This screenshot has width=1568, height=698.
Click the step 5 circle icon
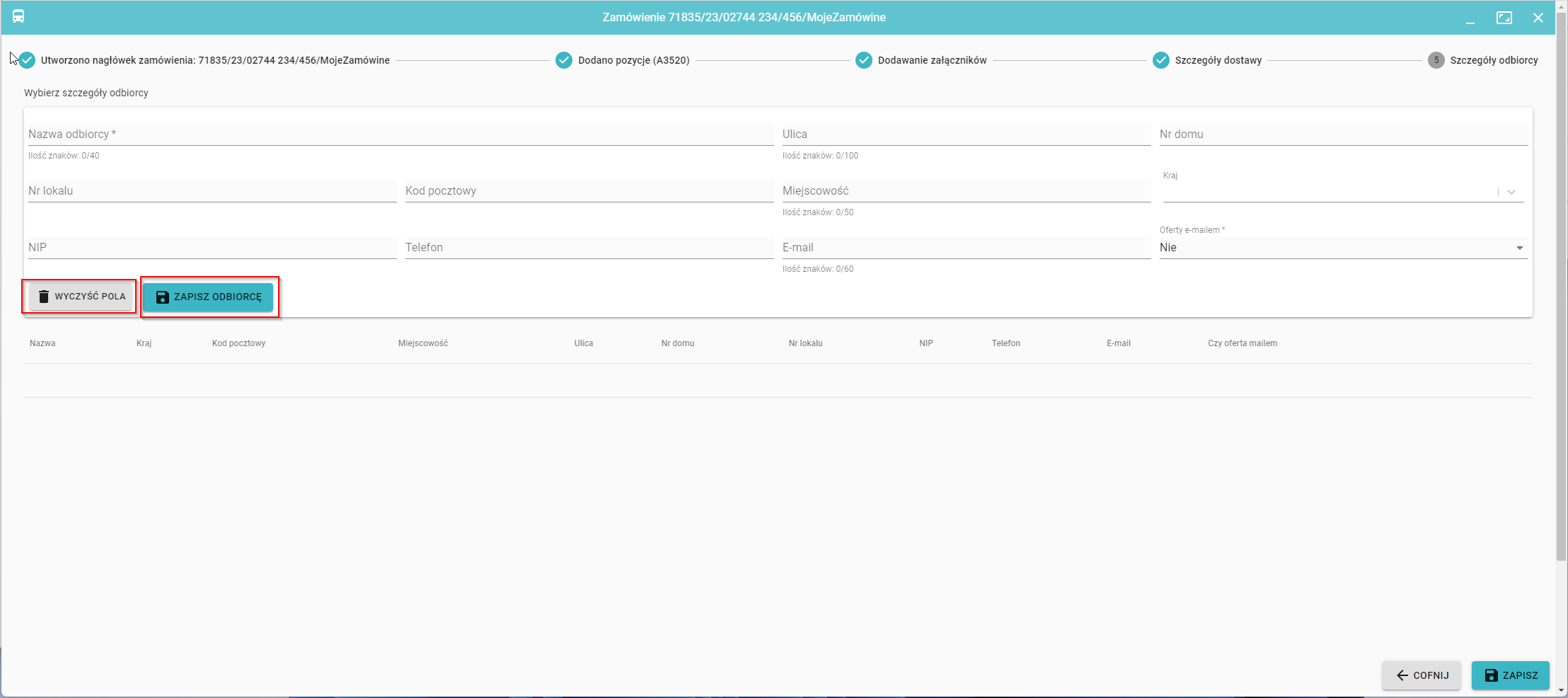coord(1436,60)
